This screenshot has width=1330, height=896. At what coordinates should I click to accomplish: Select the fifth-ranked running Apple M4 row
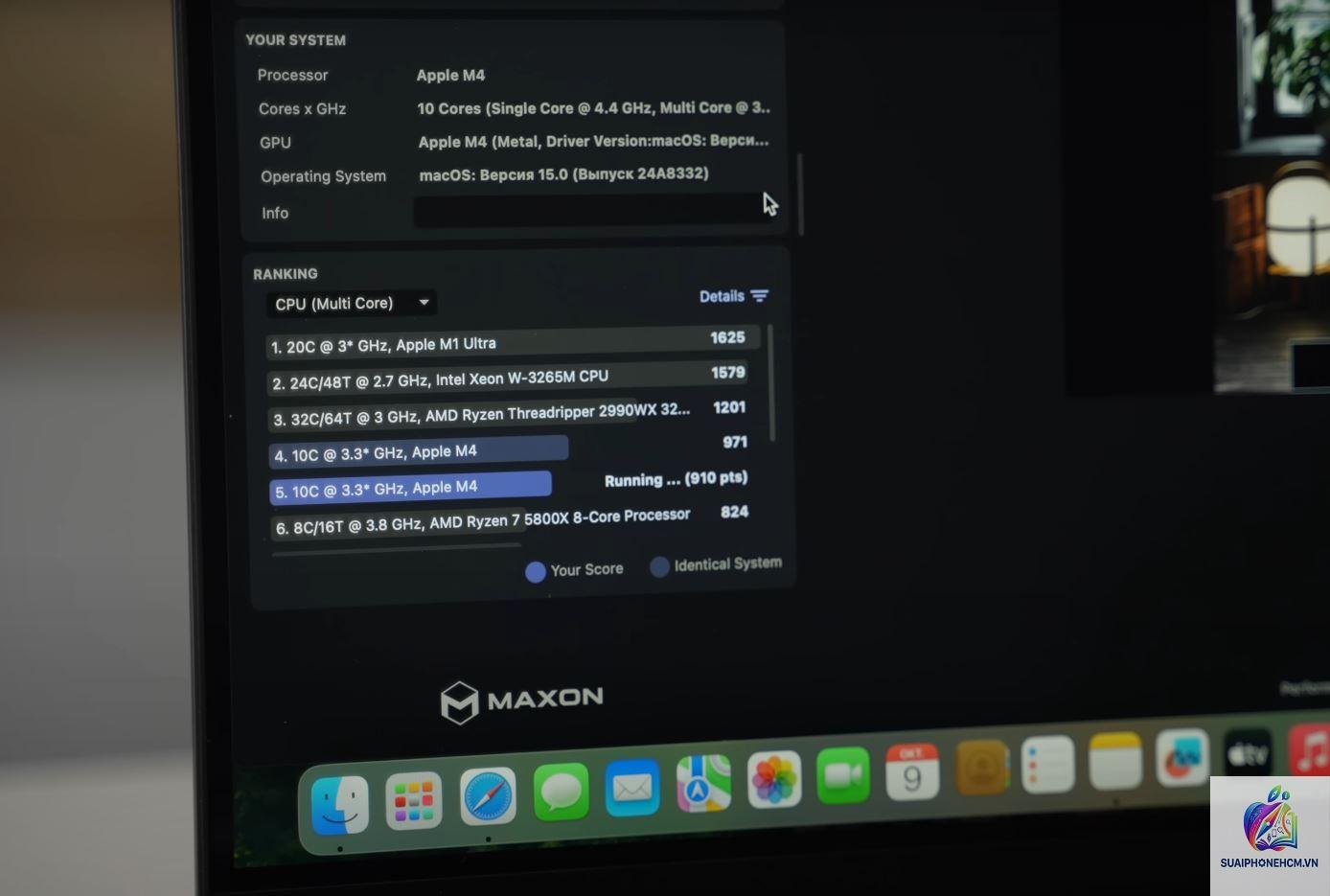tap(509, 485)
